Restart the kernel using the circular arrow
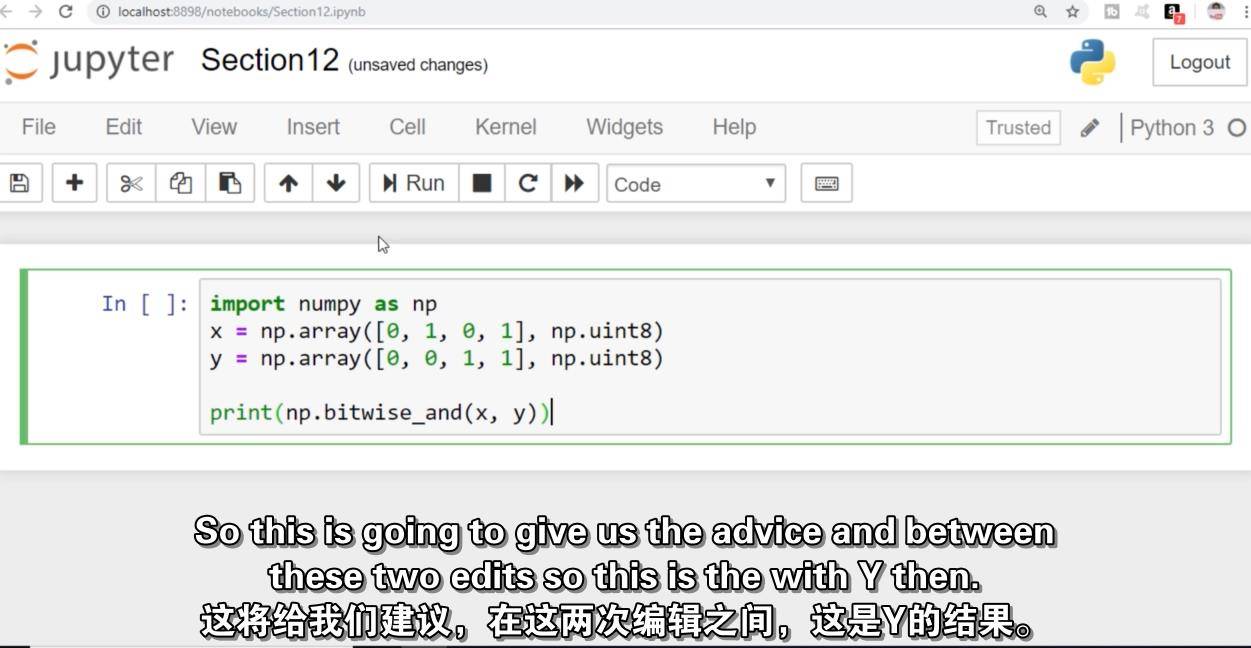The width and height of the screenshot is (1251, 648). (x=528, y=183)
